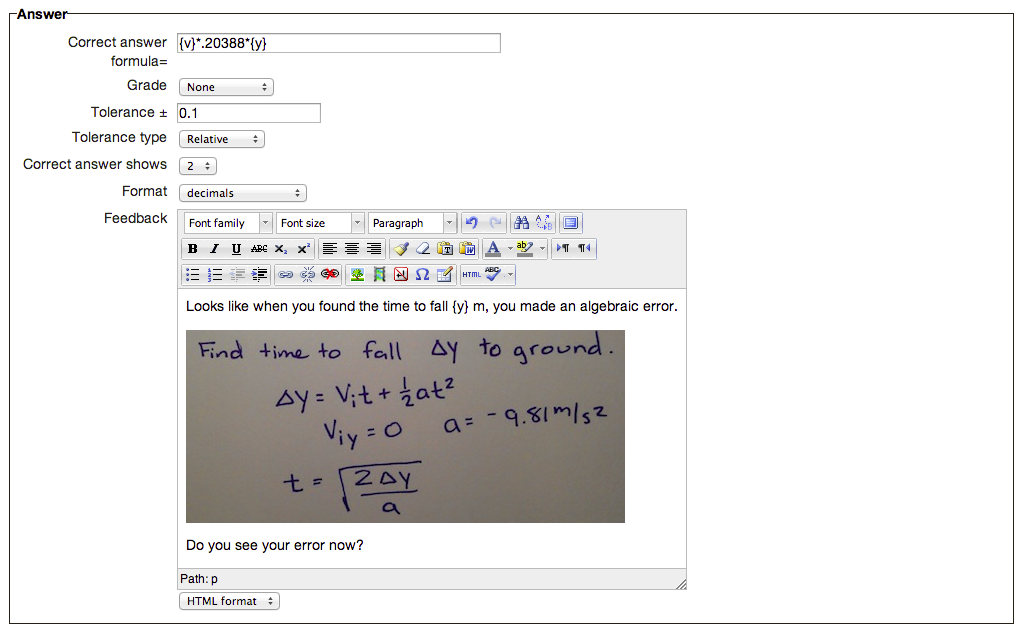Toggle unordered bullet list
Viewport: 1022px width, 628px height.
tap(193, 274)
